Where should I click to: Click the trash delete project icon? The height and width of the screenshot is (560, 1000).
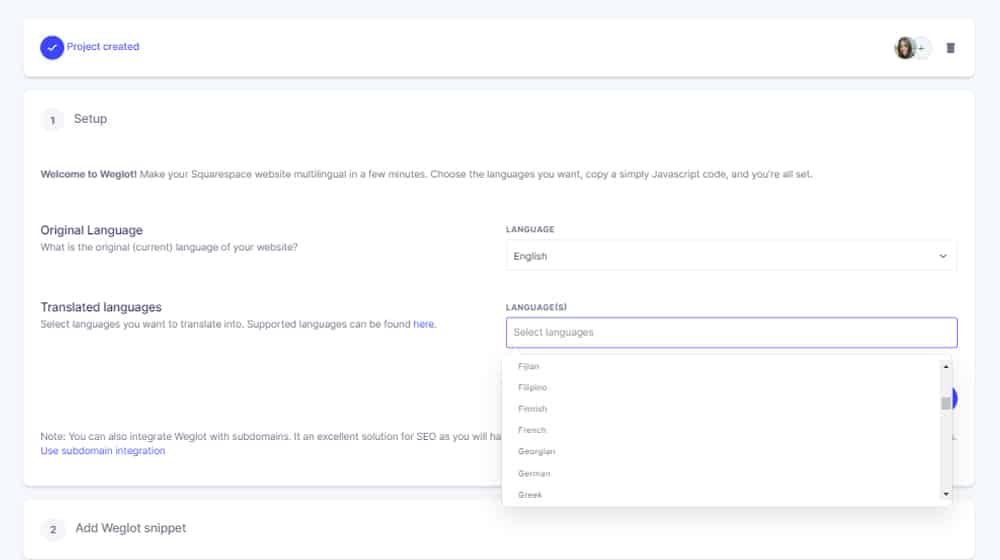coord(950,48)
